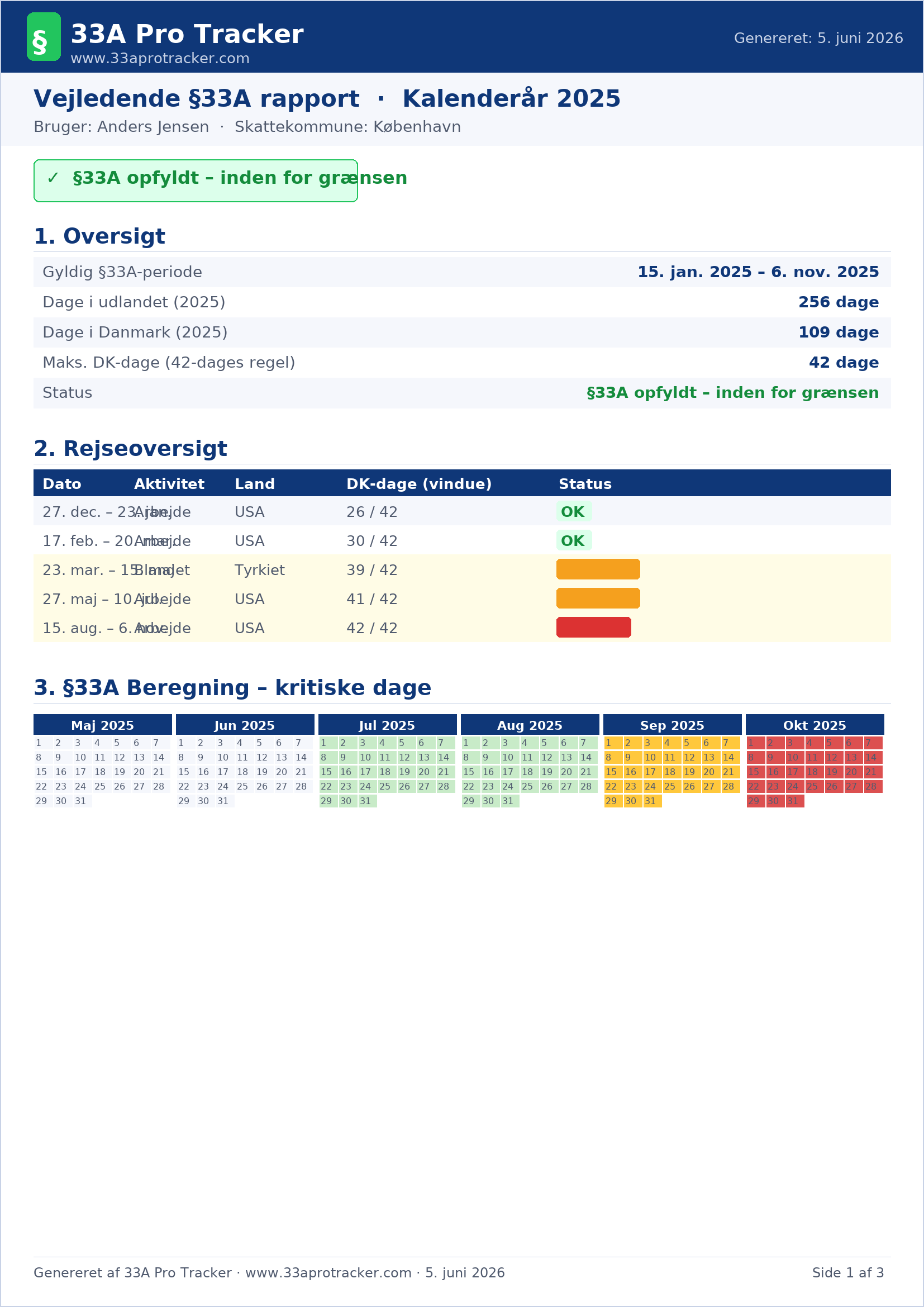Click '39 / 42' in Tyrkiet row
Screen dimensions: 924x1307
tap(372, 571)
